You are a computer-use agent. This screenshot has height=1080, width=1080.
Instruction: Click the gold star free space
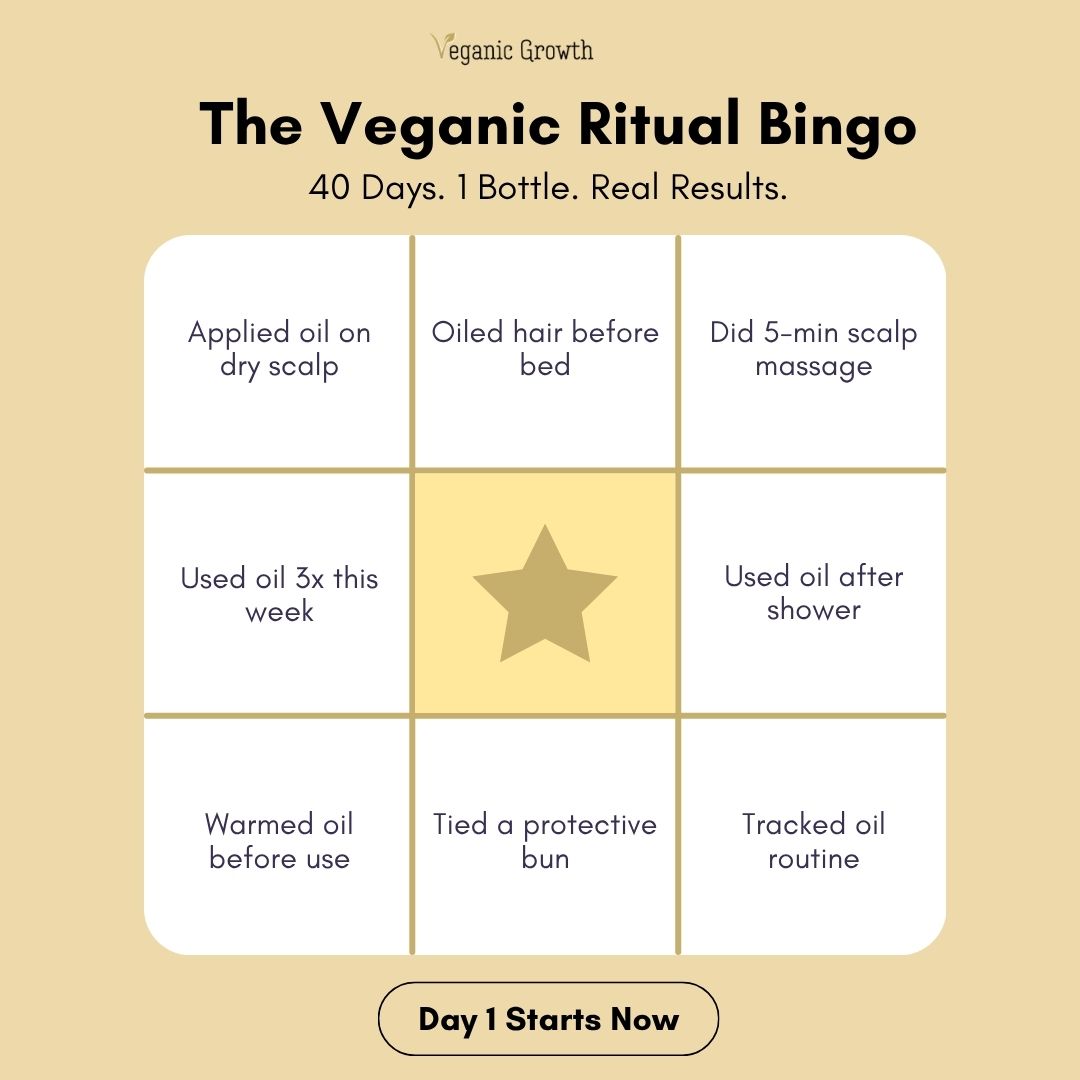pos(545,594)
